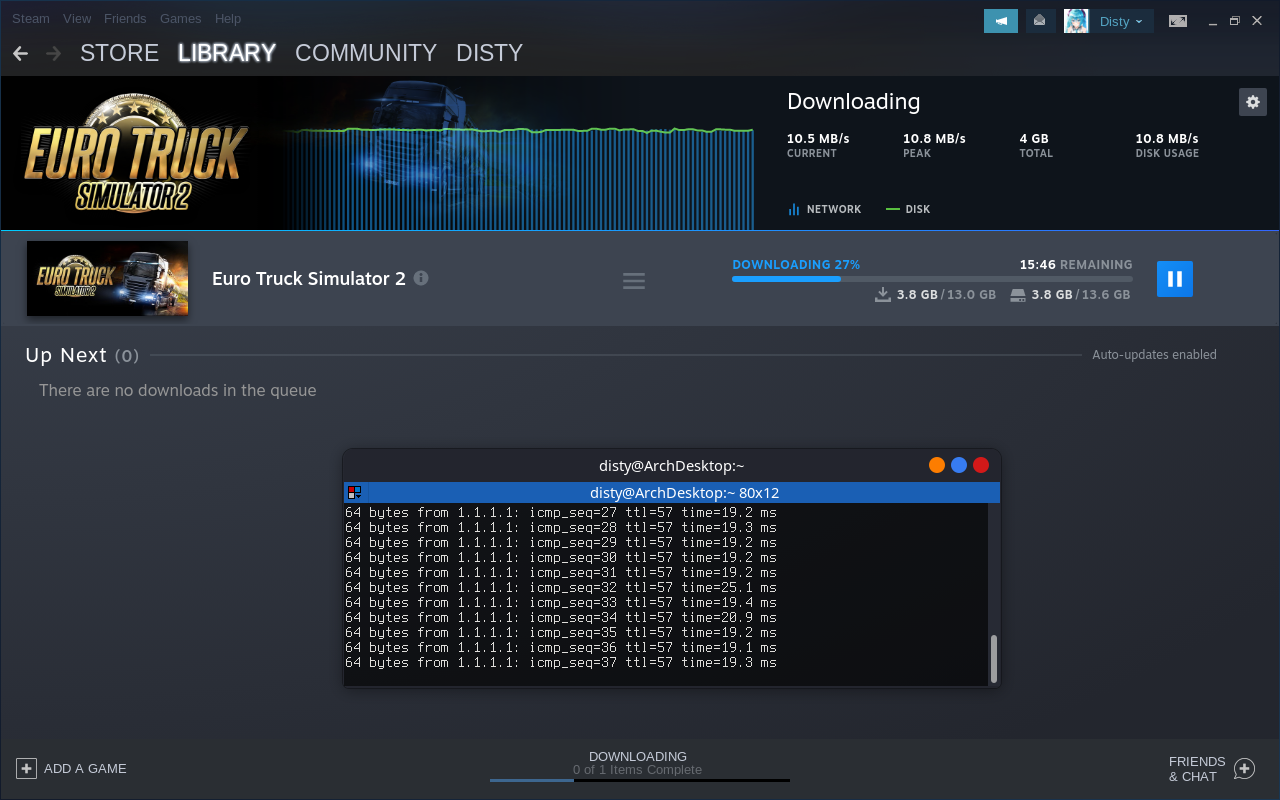Go back with the back arrow

pyautogui.click(x=20, y=53)
